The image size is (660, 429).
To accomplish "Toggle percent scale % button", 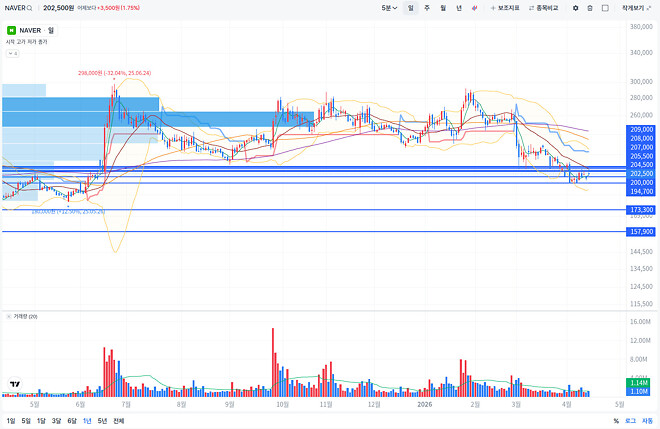I will click(616, 421).
